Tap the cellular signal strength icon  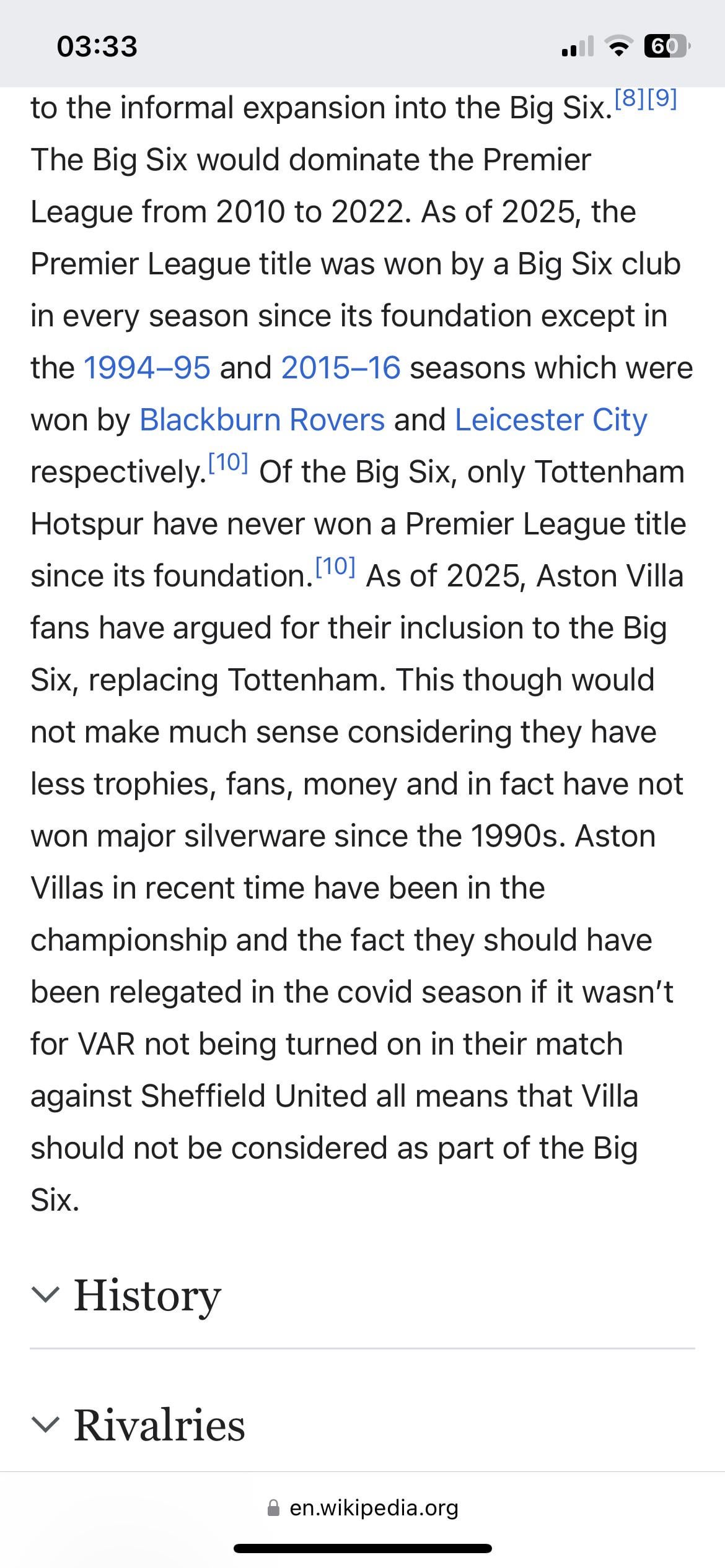click(x=577, y=46)
